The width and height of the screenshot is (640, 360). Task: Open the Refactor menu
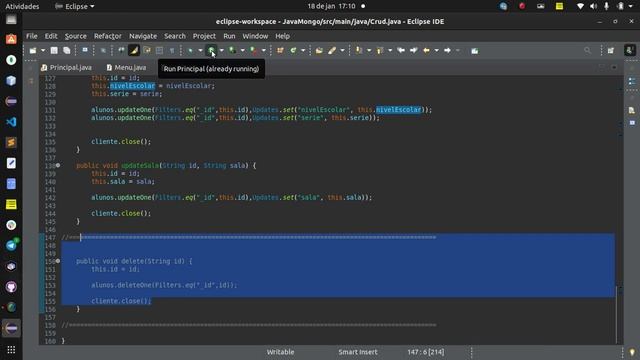(108, 36)
